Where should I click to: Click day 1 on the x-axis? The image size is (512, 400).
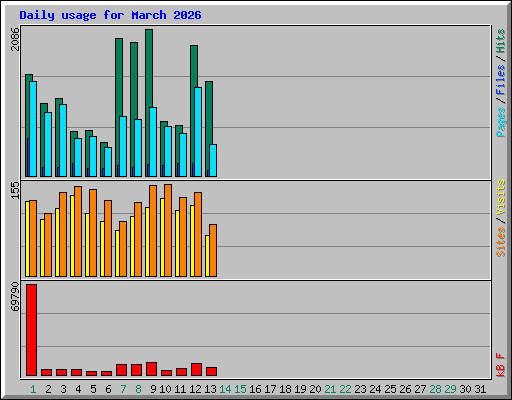pyautogui.click(x=33, y=389)
